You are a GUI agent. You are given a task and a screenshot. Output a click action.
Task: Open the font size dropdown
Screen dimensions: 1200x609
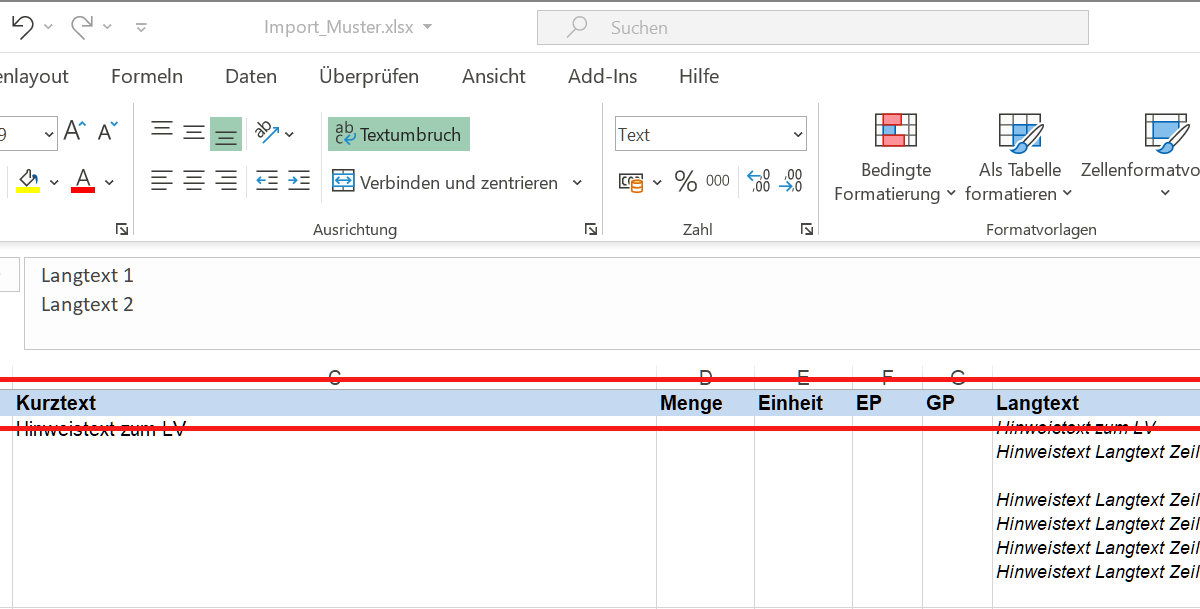pos(49,134)
